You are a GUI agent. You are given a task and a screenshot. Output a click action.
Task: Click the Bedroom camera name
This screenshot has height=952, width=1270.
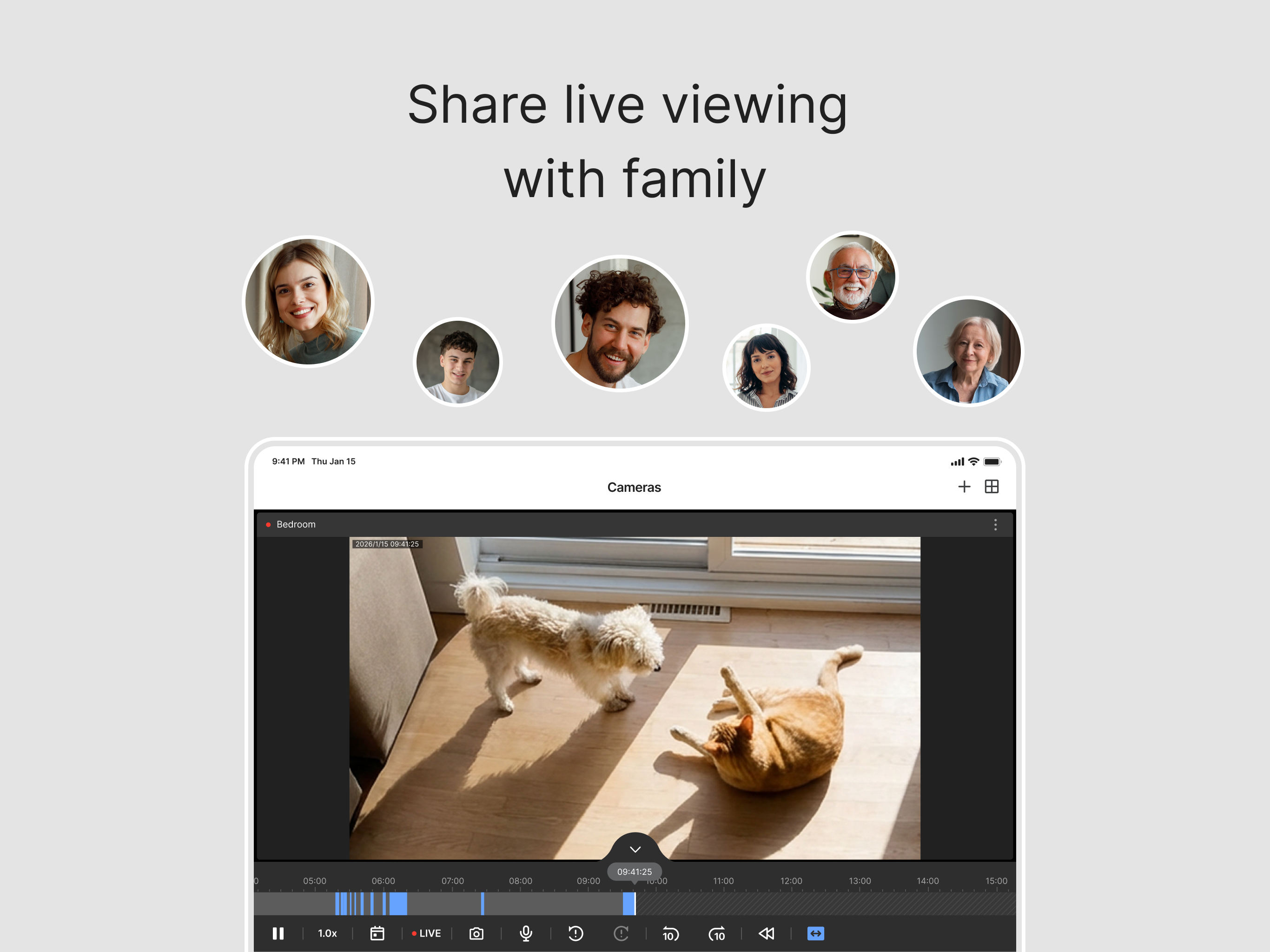coord(296,525)
